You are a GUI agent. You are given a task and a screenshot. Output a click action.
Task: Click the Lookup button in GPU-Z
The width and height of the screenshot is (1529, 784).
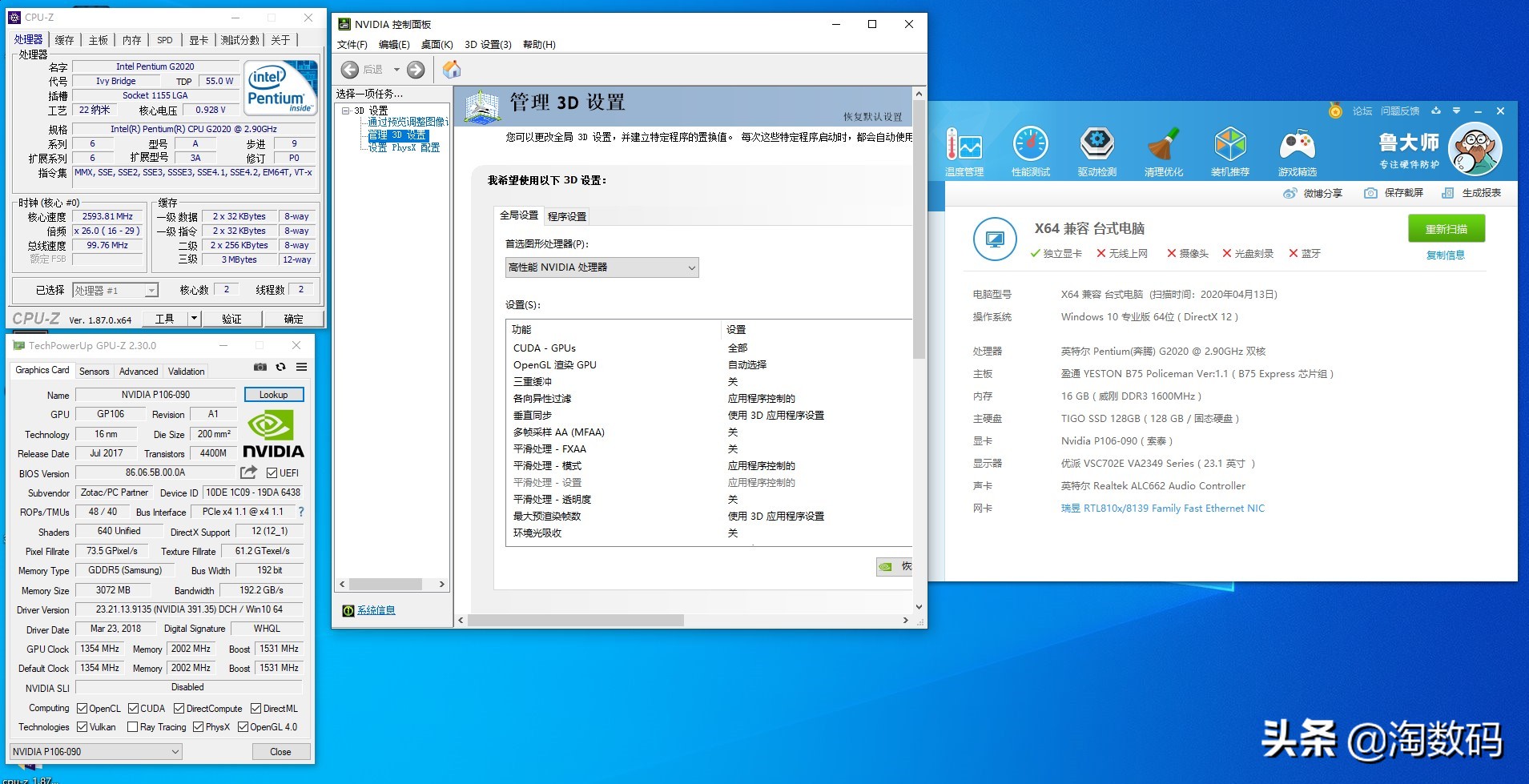click(273, 394)
